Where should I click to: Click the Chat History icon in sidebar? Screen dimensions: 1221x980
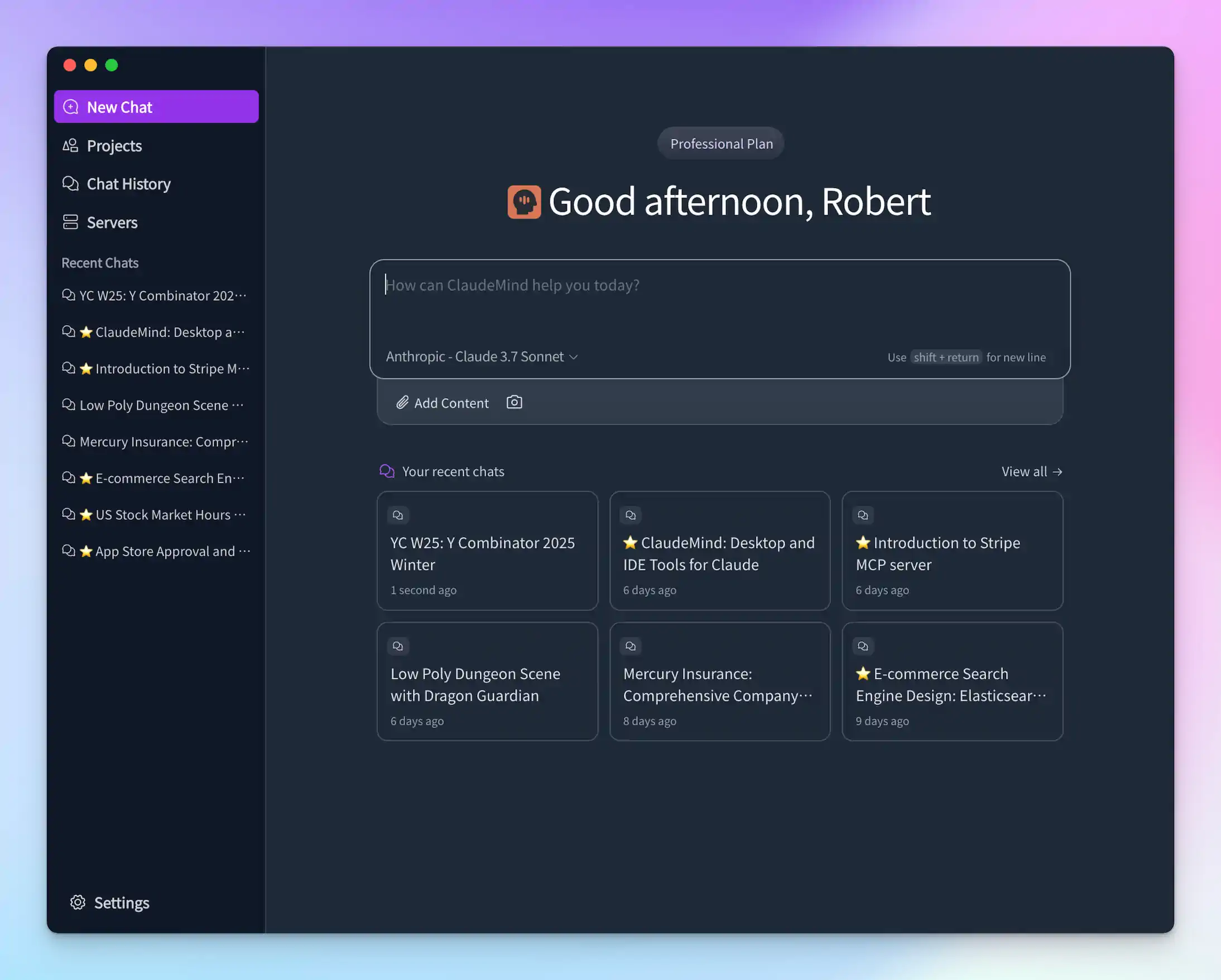[x=70, y=184]
